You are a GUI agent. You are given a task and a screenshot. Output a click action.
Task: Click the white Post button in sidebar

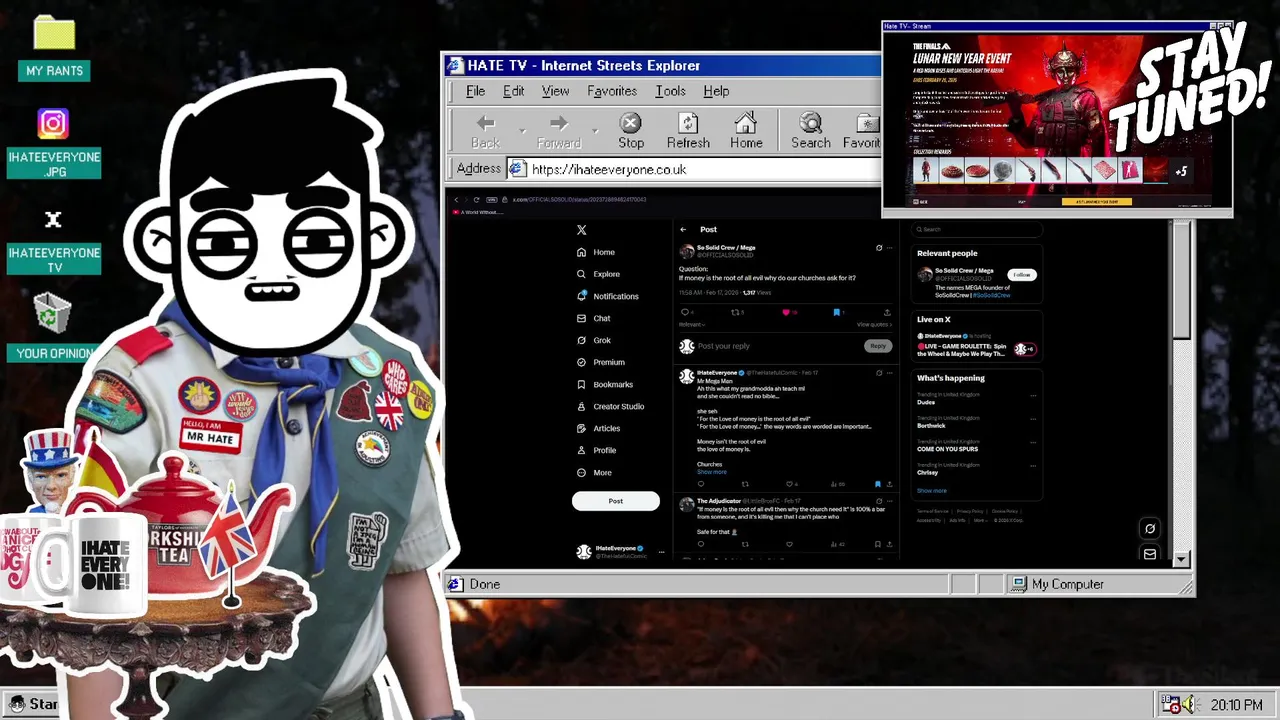tap(616, 501)
